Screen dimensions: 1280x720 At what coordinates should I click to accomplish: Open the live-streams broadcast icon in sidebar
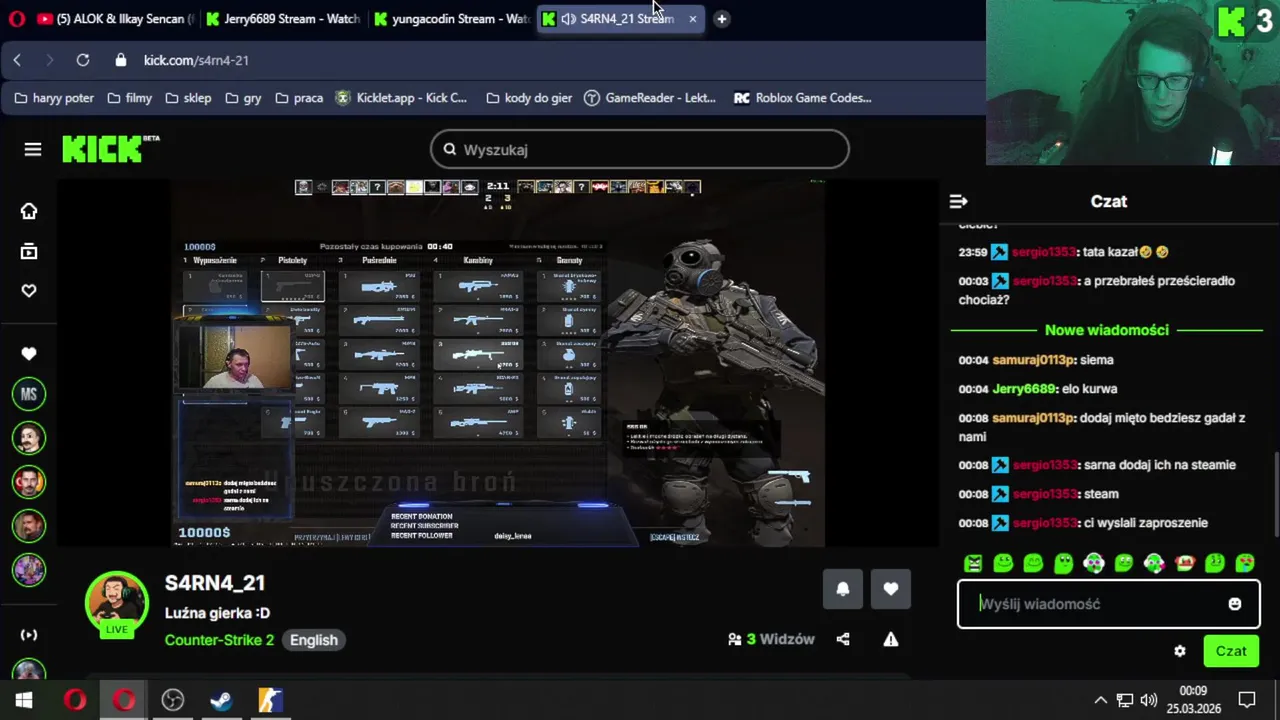click(29, 634)
